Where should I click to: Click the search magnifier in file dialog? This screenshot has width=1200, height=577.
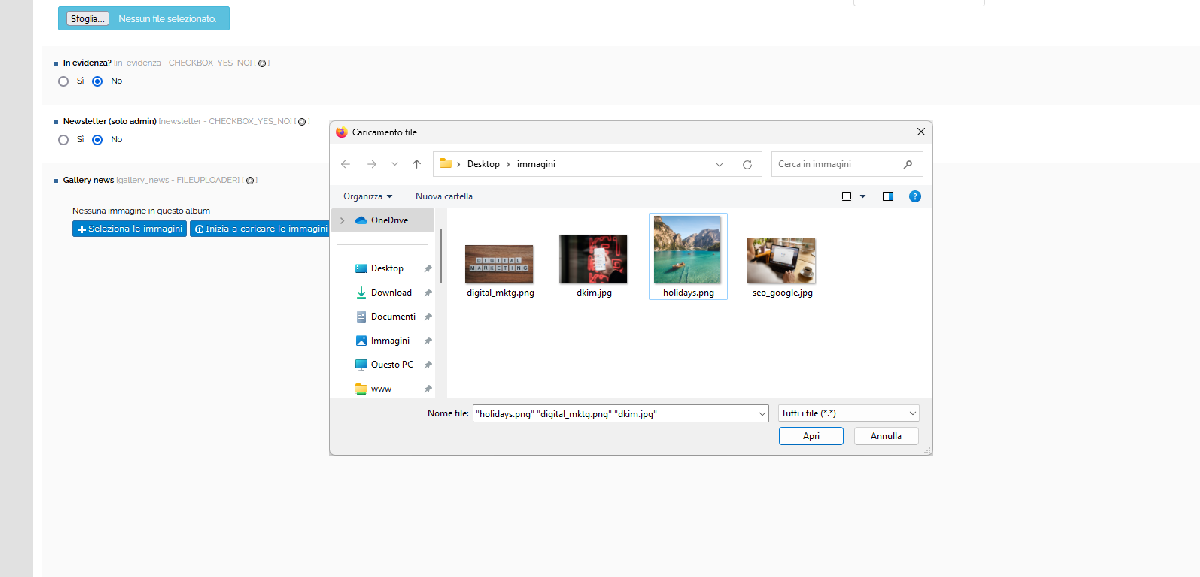coord(907,164)
